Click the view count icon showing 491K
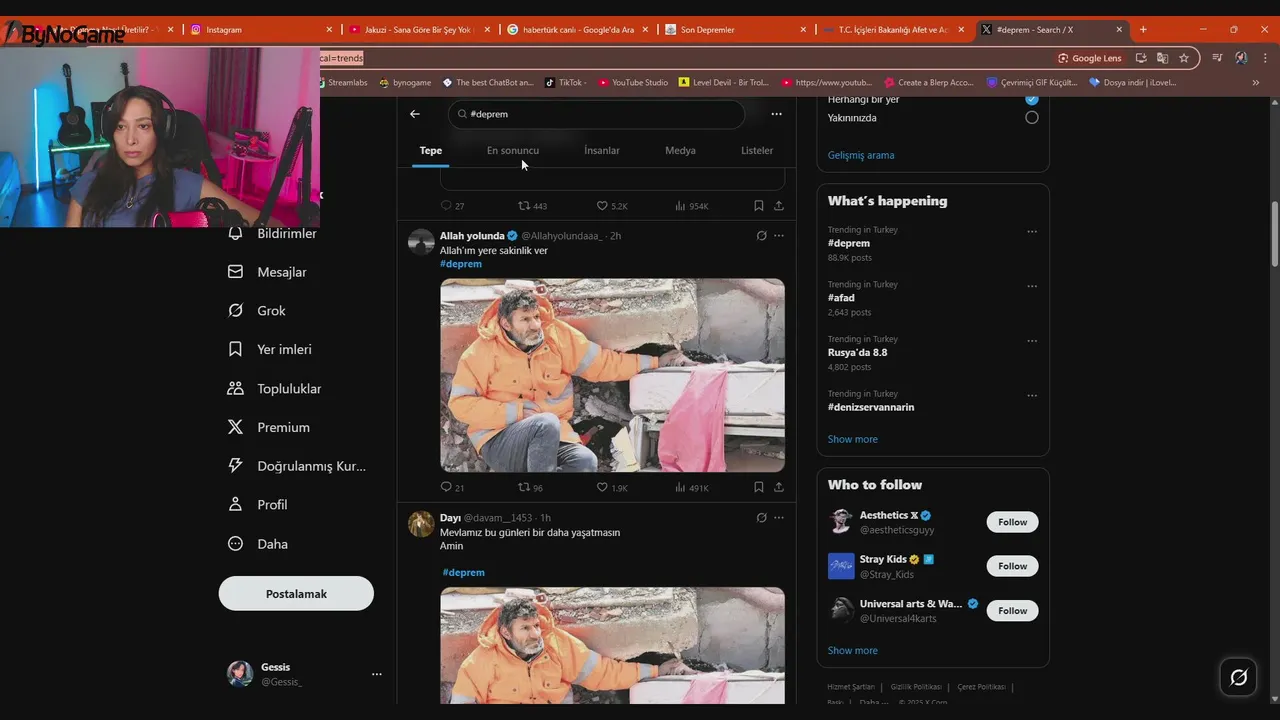1280x720 pixels. point(680,488)
